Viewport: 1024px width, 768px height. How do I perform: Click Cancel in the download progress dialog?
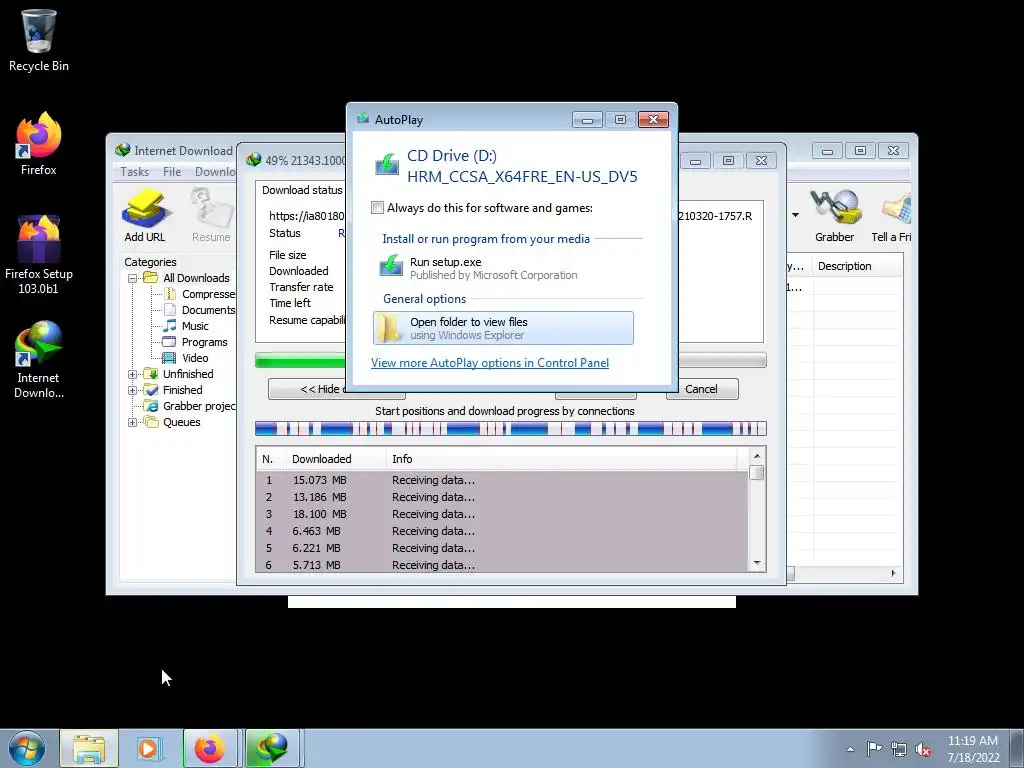pyautogui.click(x=701, y=389)
